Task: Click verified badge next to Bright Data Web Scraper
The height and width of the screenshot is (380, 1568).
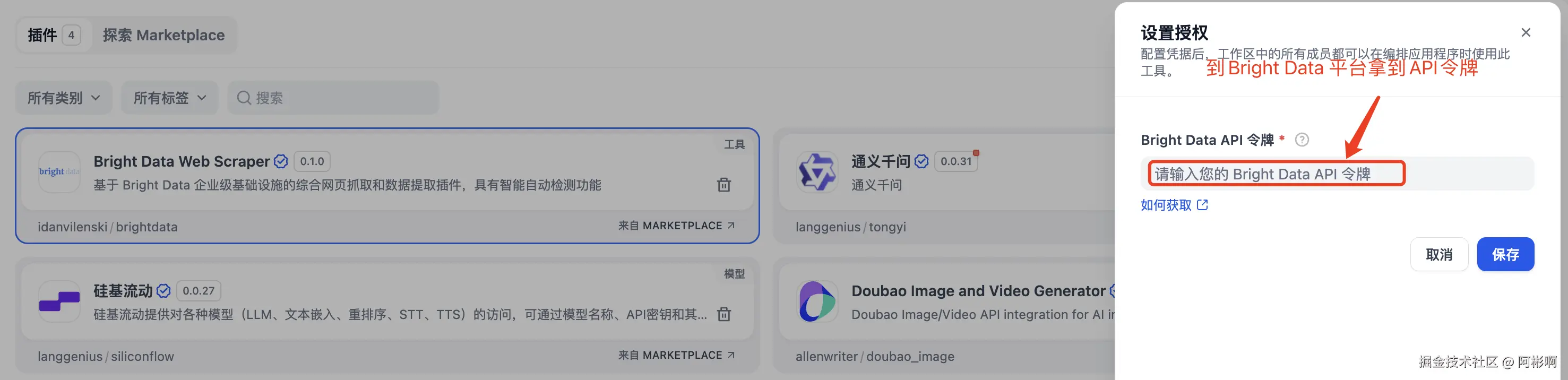Action: click(x=281, y=161)
